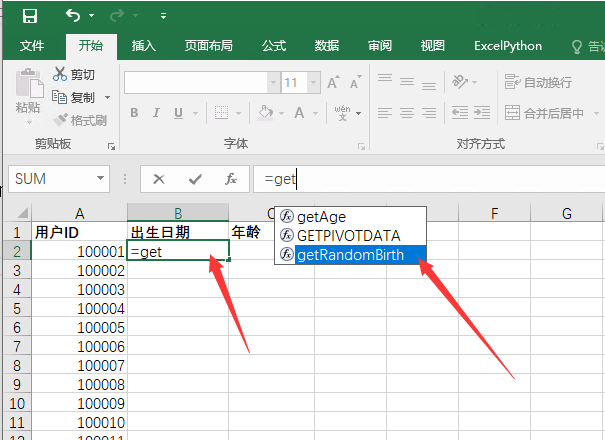Click the text Orientation icon
The width and height of the screenshot is (605, 440).
pyautogui.click(x=460, y=81)
